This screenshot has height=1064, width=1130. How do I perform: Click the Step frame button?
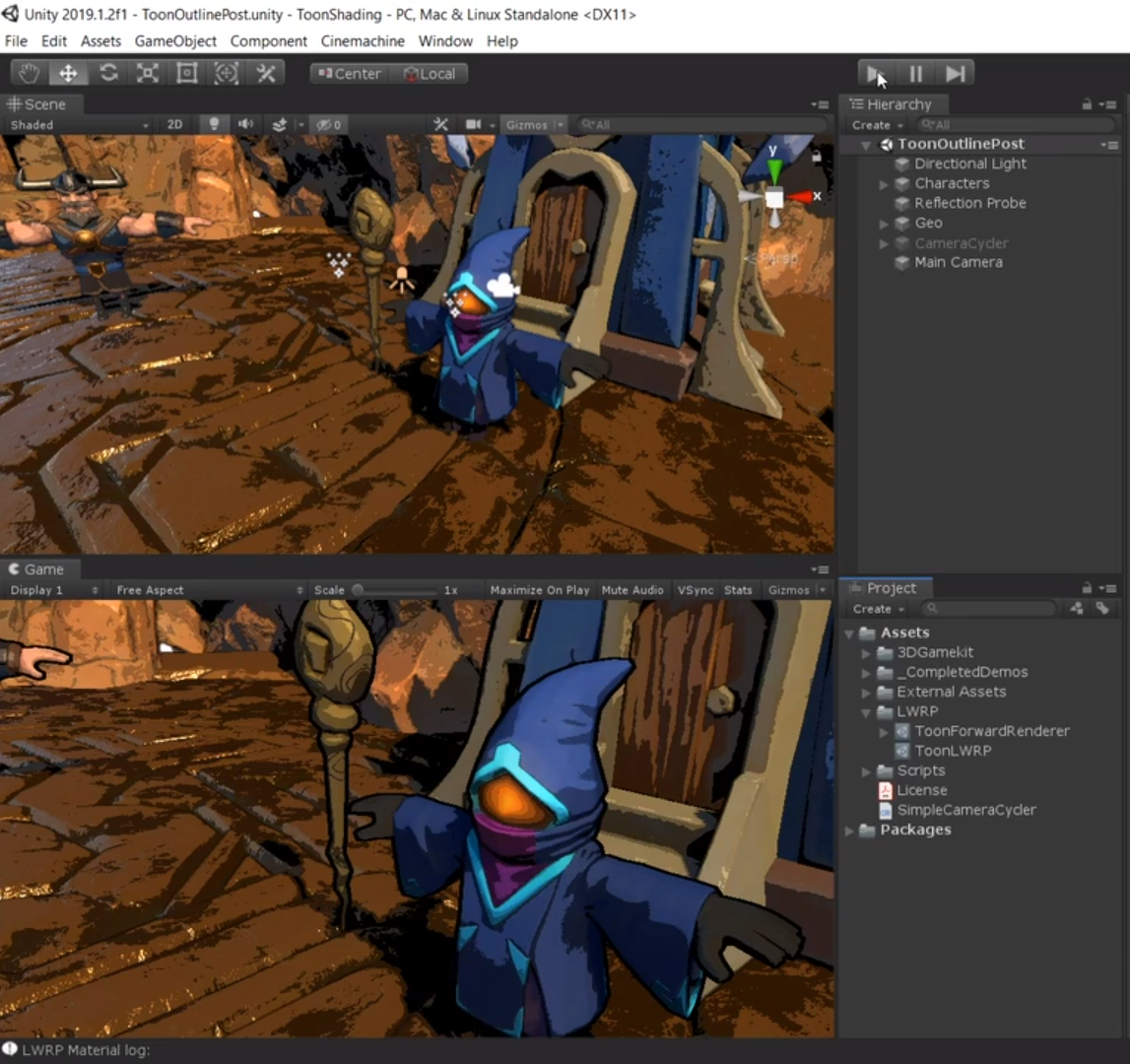[x=955, y=74]
